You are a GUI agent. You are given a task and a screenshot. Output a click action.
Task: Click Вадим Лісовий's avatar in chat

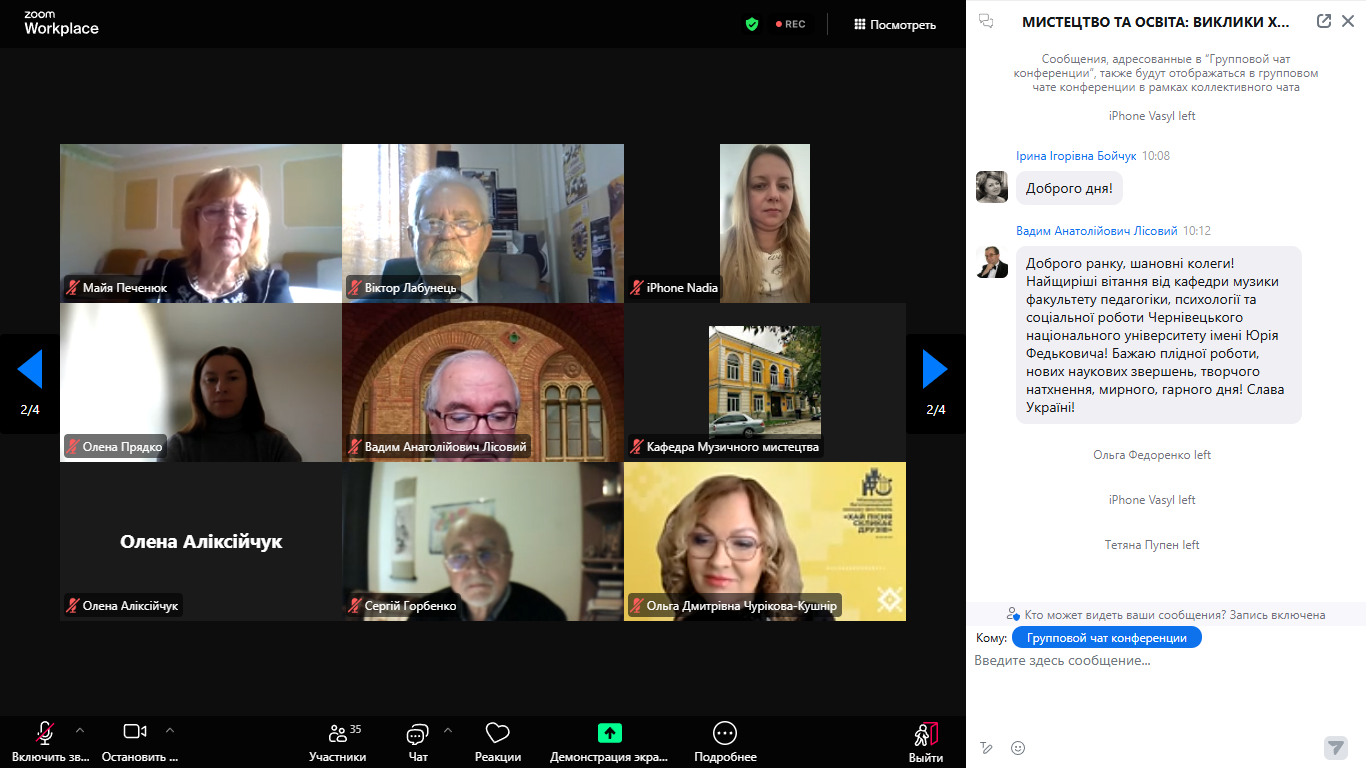[x=992, y=262]
